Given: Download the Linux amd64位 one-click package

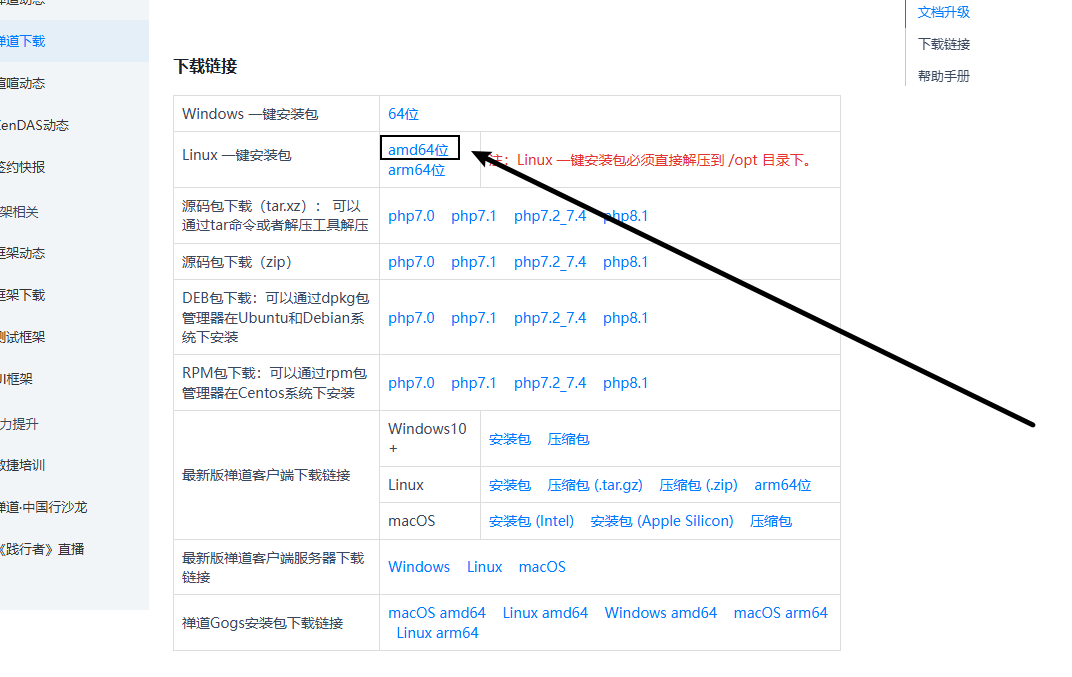Looking at the screenshot, I should (x=418, y=149).
